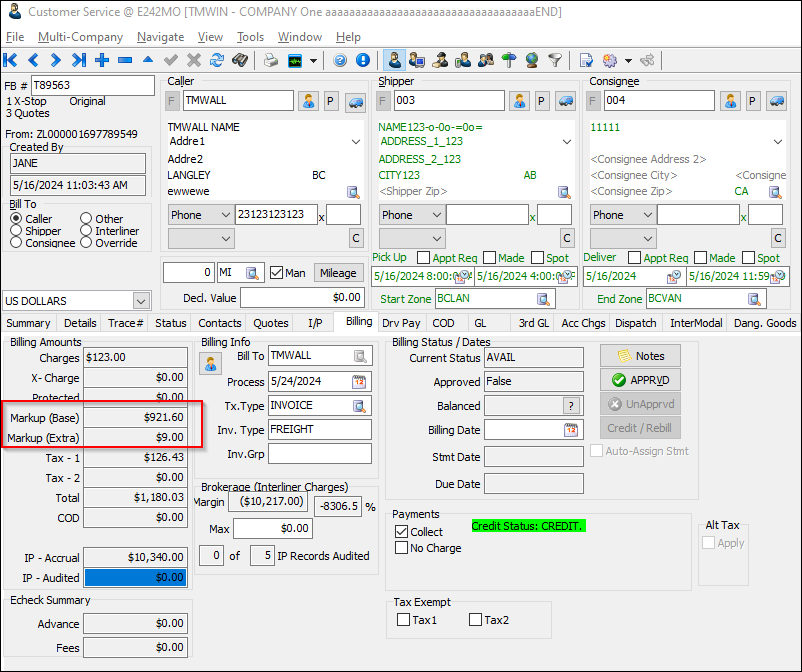The width and height of the screenshot is (802, 672).
Task: Click the signpost toolbar icon
Action: pyautogui.click(x=508, y=60)
